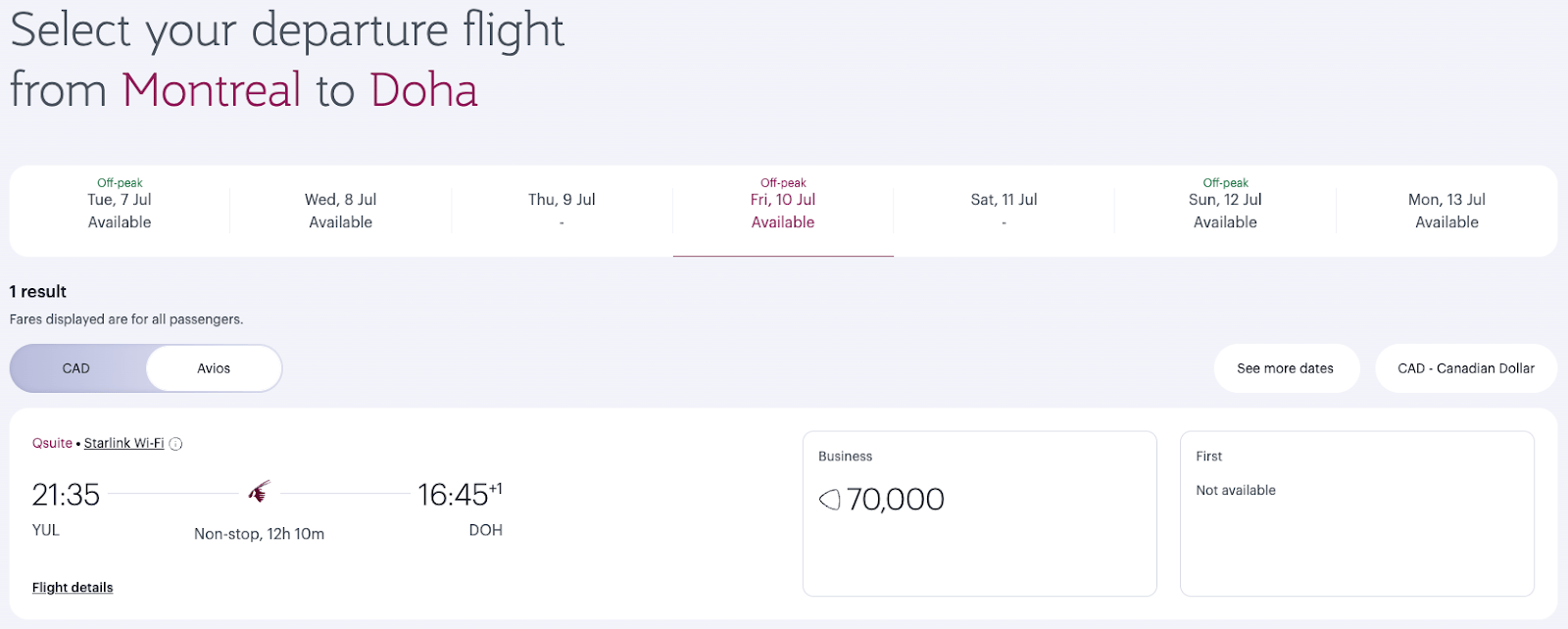Switch fare display to Avios
The width and height of the screenshot is (1568, 629).
(x=214, y=368)
